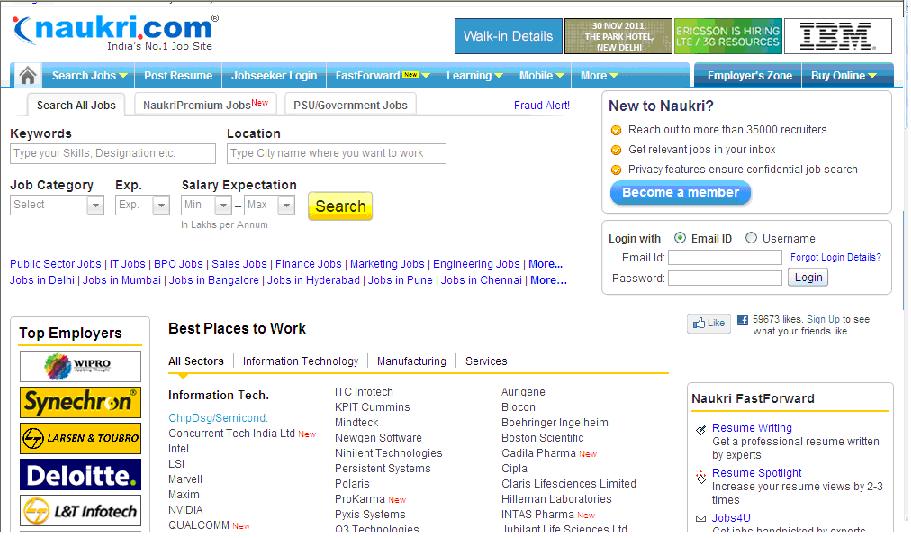Click the home icon in navigation bar

27,75
